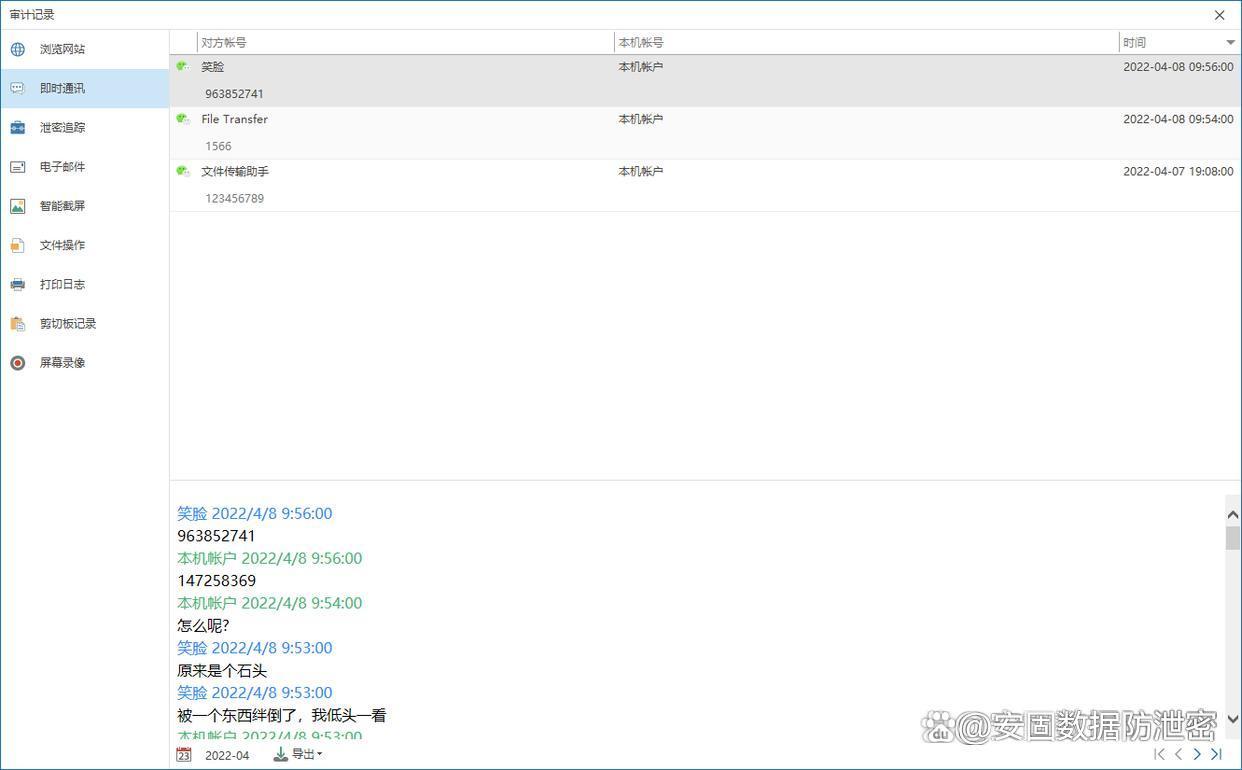Image resolution: width=1242 pixels, height=770 pixels.
Task: Click the header 本机帐户 2022/4/8 9:54:00
Action: pos(269,603)
